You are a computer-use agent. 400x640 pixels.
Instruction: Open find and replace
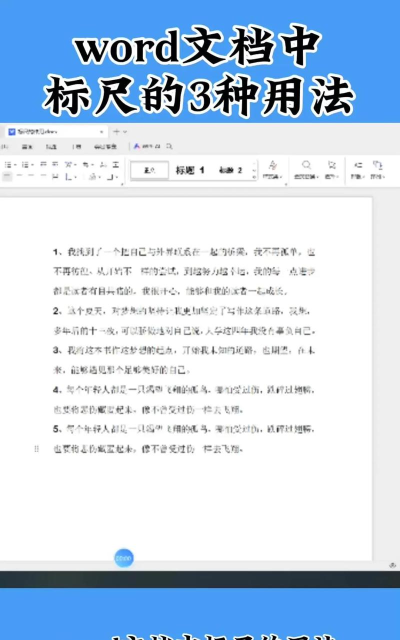coord(306,170)
